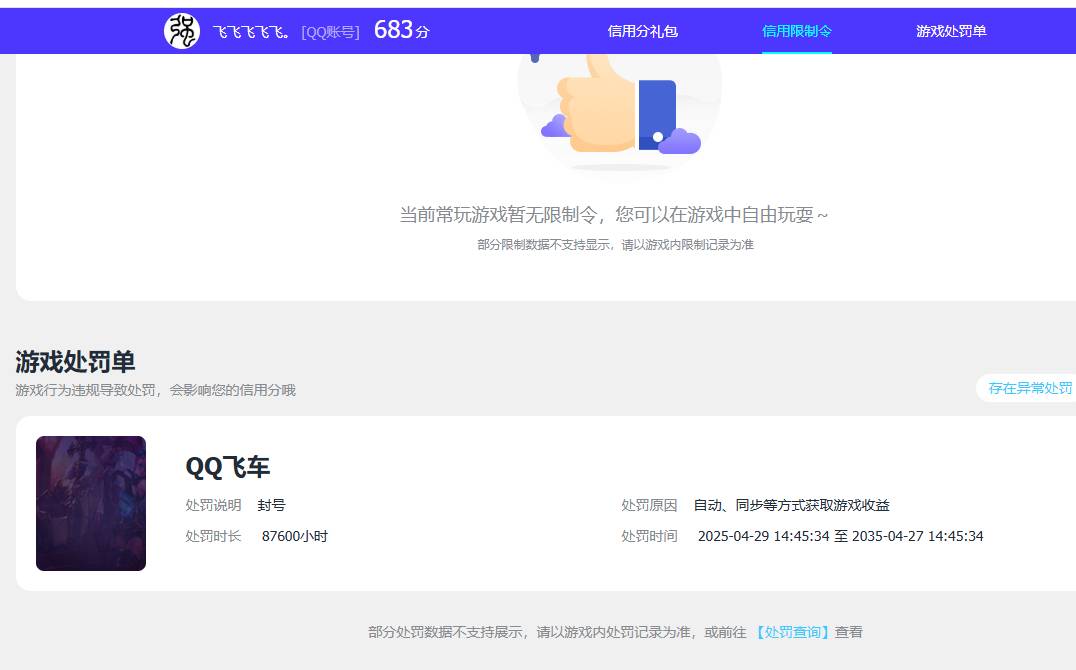Click the 683分 credit score display
This screenshot has height=670, width=1076.
pyautogui.click(x=399, y=30)
